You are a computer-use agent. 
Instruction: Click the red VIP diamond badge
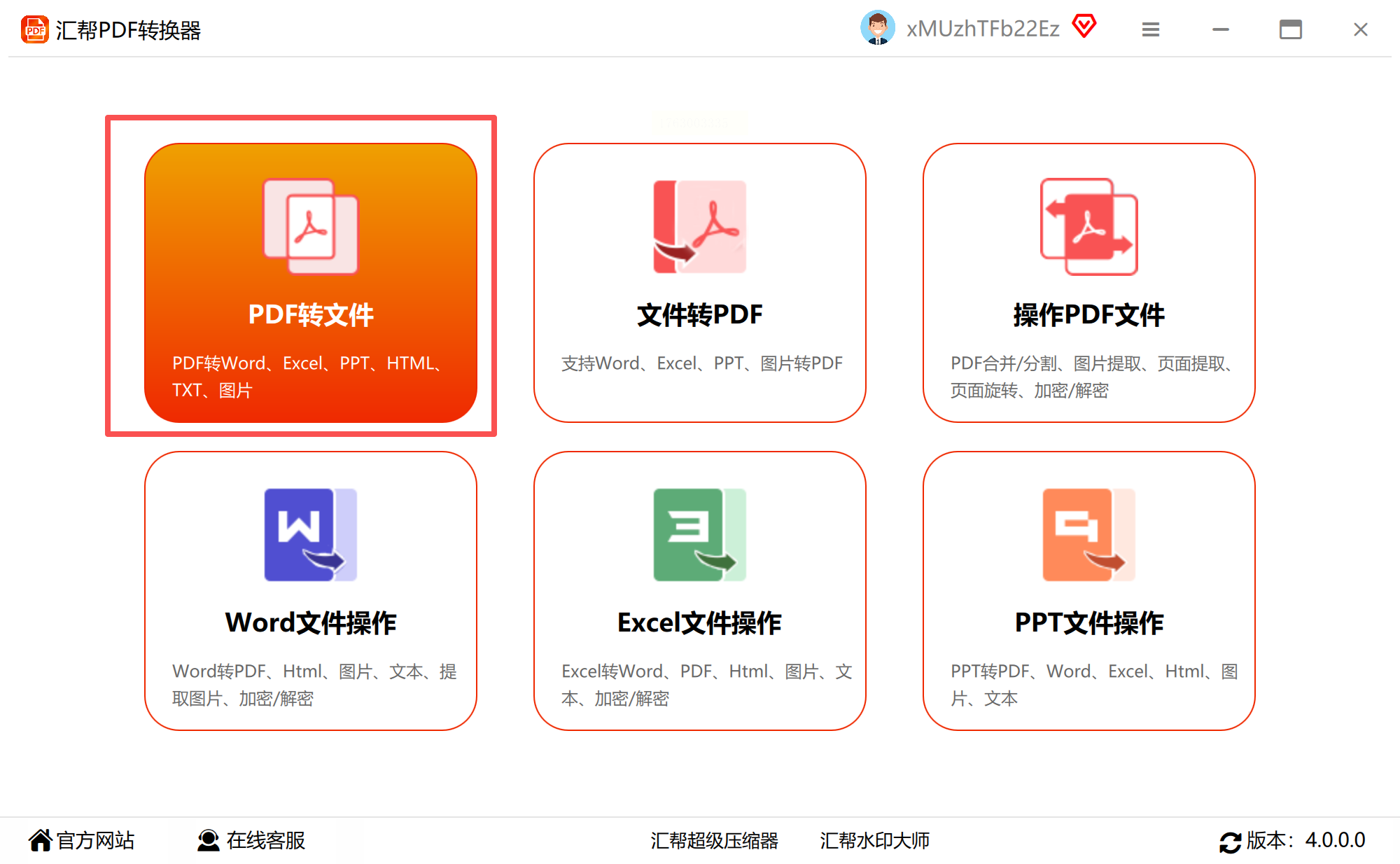click(x=1084, y=27)
